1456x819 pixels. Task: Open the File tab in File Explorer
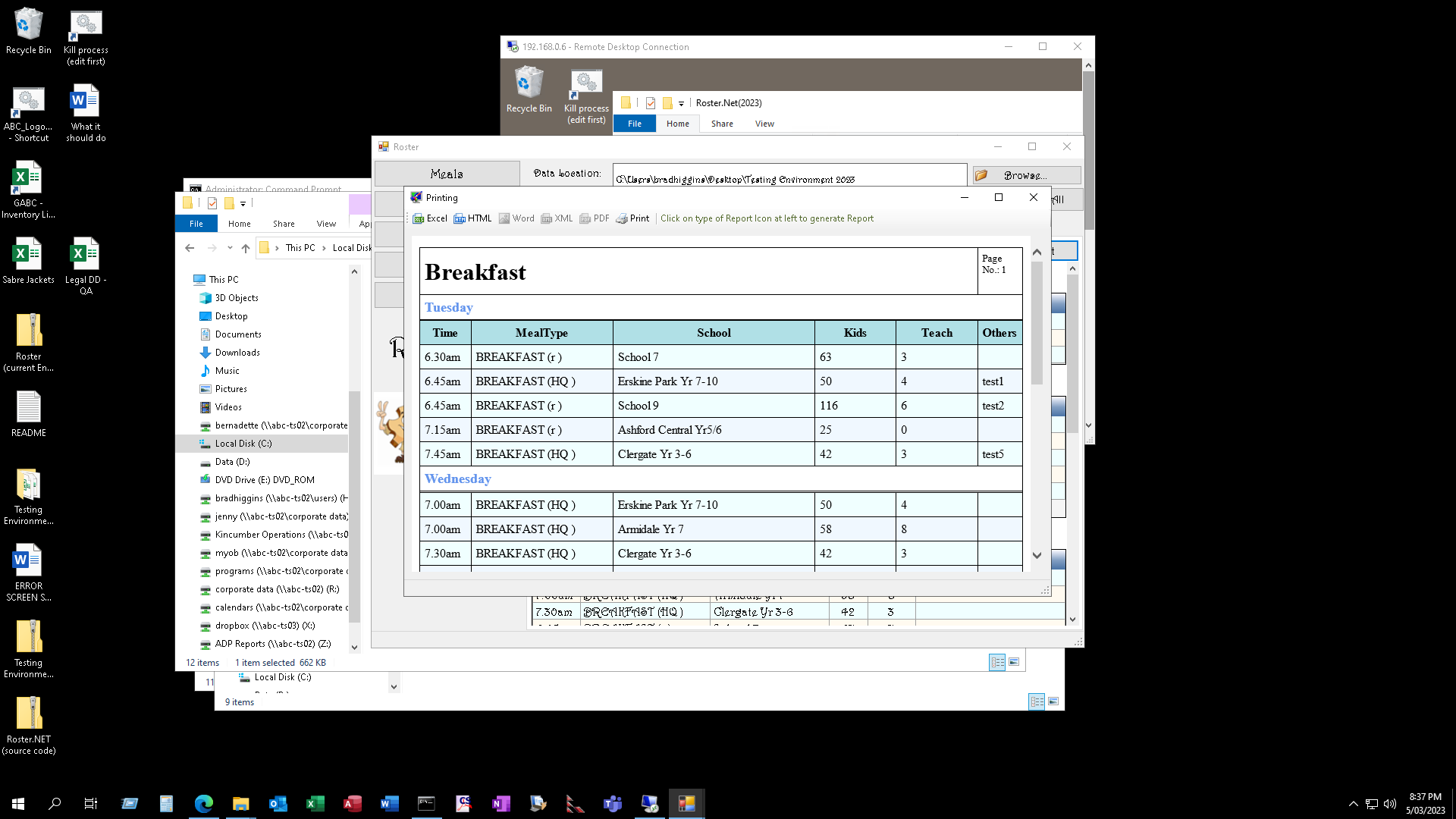coord(196,224)
